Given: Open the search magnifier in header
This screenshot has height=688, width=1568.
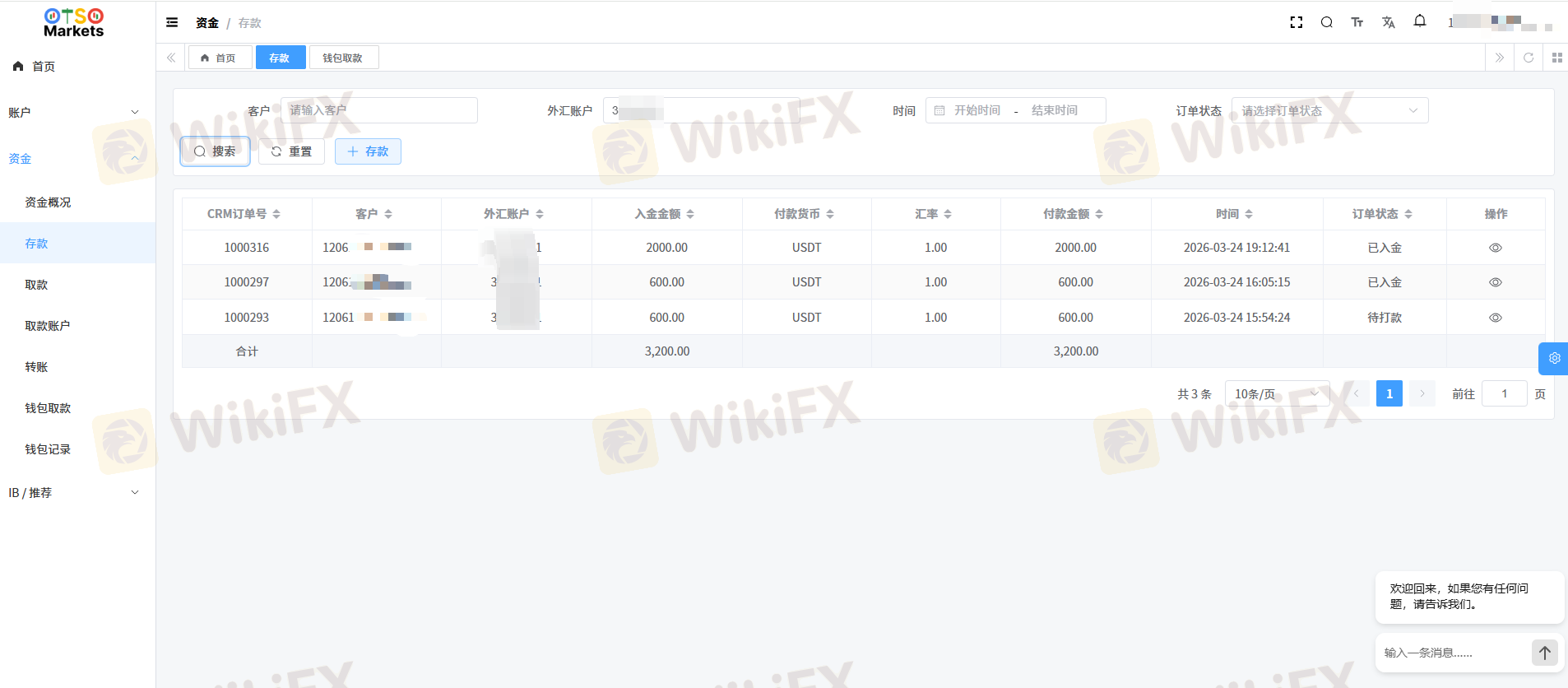Looking at the screenshot, I should (x=1327, y=22).
